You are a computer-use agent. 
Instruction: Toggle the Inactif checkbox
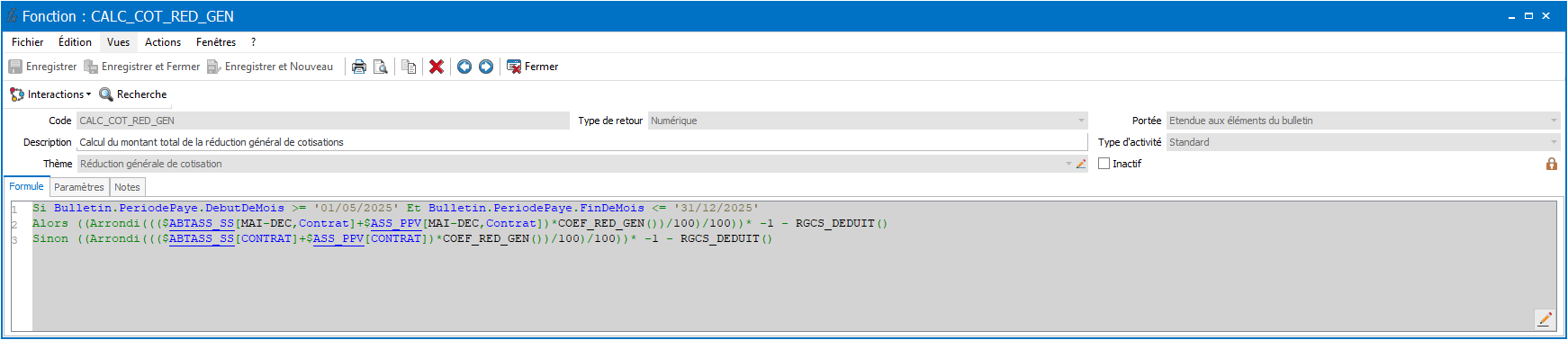coord(1104,164)
